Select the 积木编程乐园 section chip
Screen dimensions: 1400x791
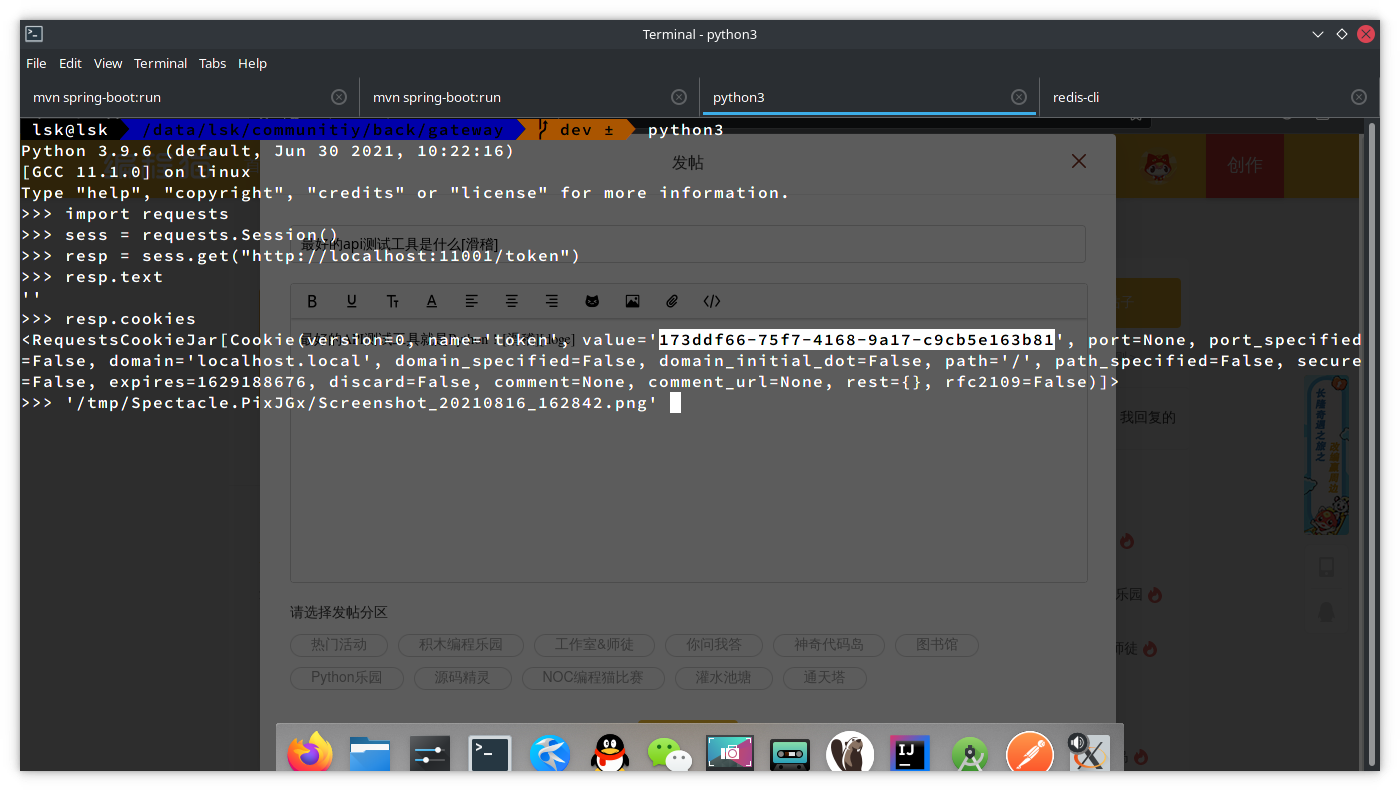tap(460, 645)
